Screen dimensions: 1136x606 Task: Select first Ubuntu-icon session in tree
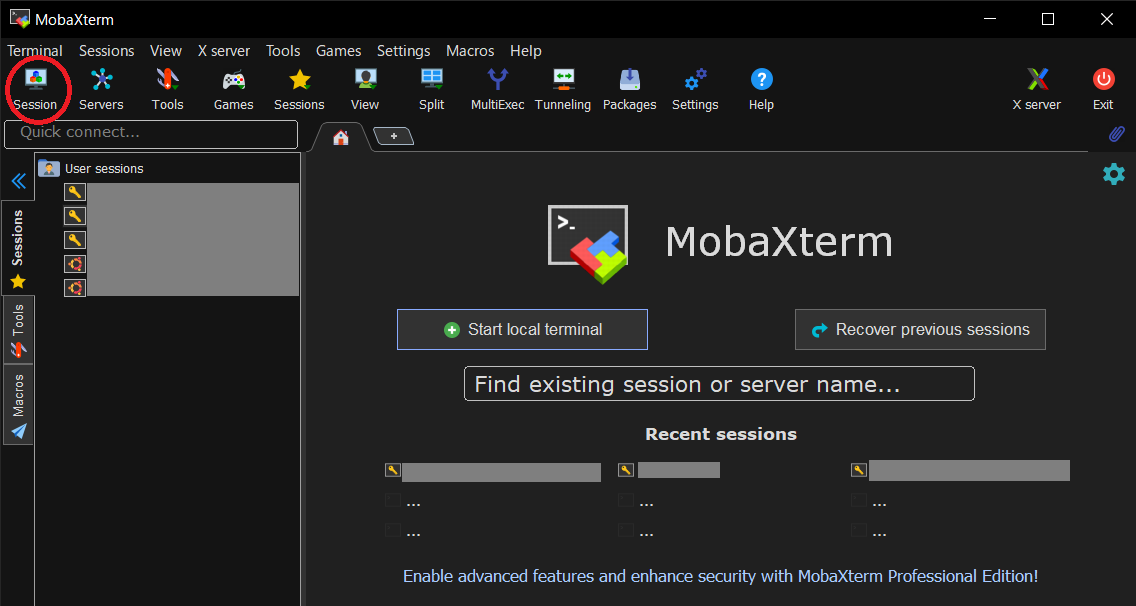click(x=181, y=264)
